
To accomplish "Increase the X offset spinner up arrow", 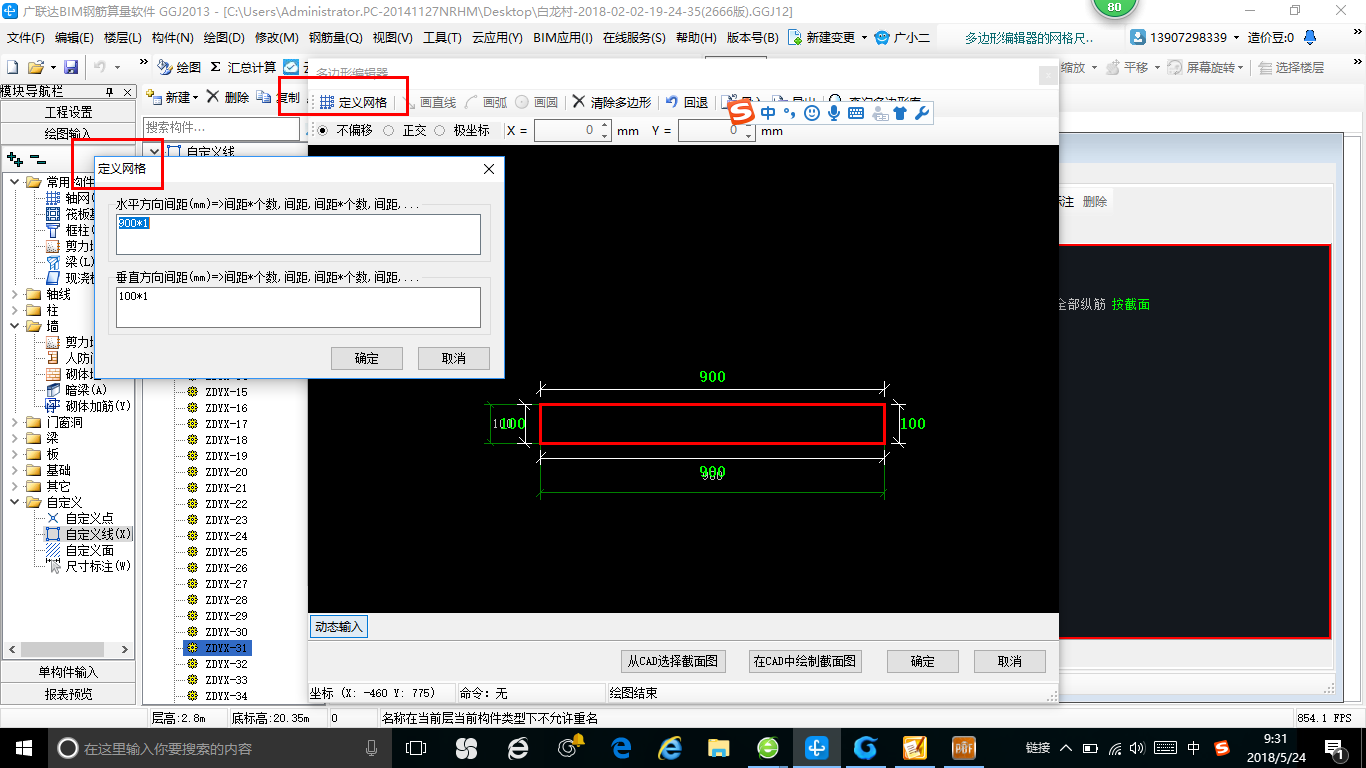I will point(604,126).
